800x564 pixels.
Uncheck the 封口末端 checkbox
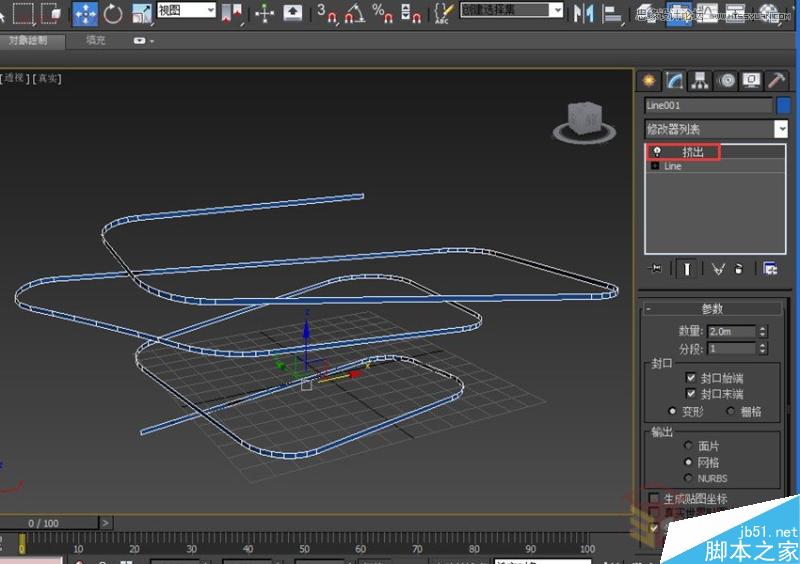point(691,394)
